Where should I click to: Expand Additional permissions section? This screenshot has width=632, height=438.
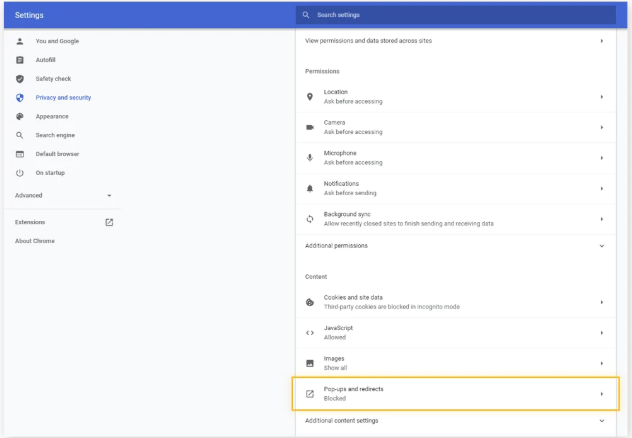click(601, 245)
